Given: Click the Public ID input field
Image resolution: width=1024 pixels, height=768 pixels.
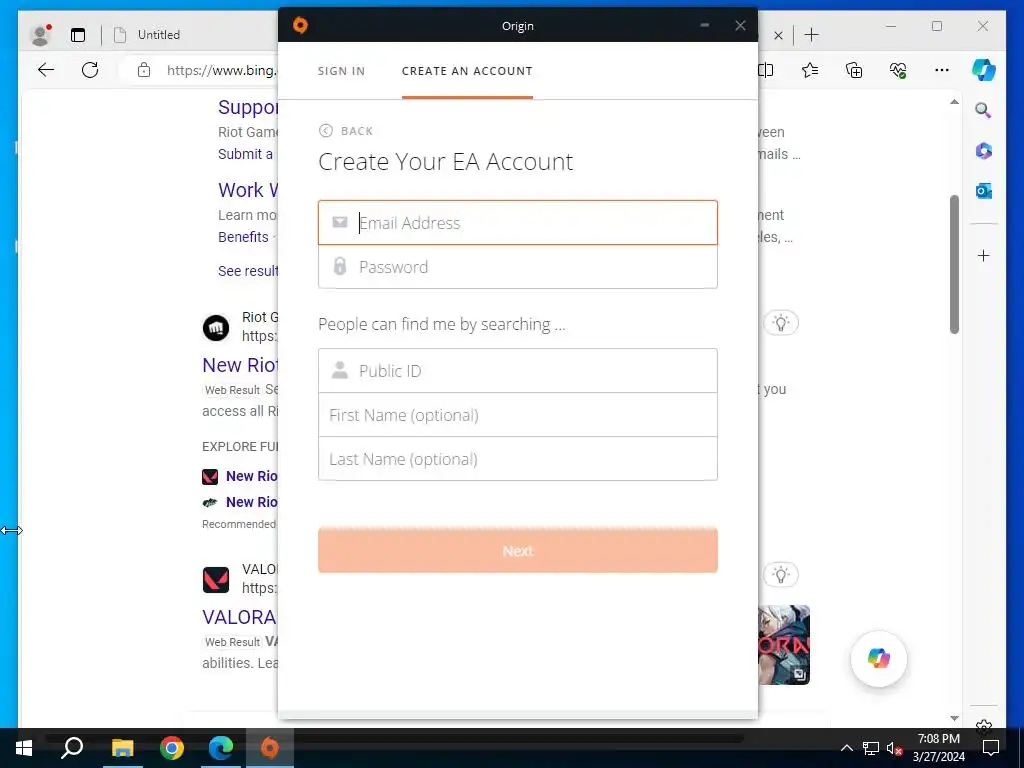Looking at the screenshot, I should tap(518, 370).
